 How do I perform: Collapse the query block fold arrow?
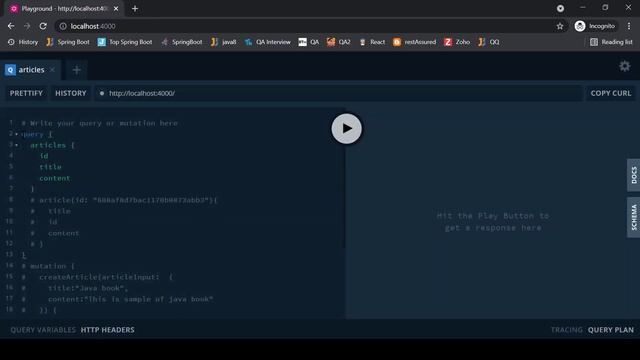pos(16,134)
